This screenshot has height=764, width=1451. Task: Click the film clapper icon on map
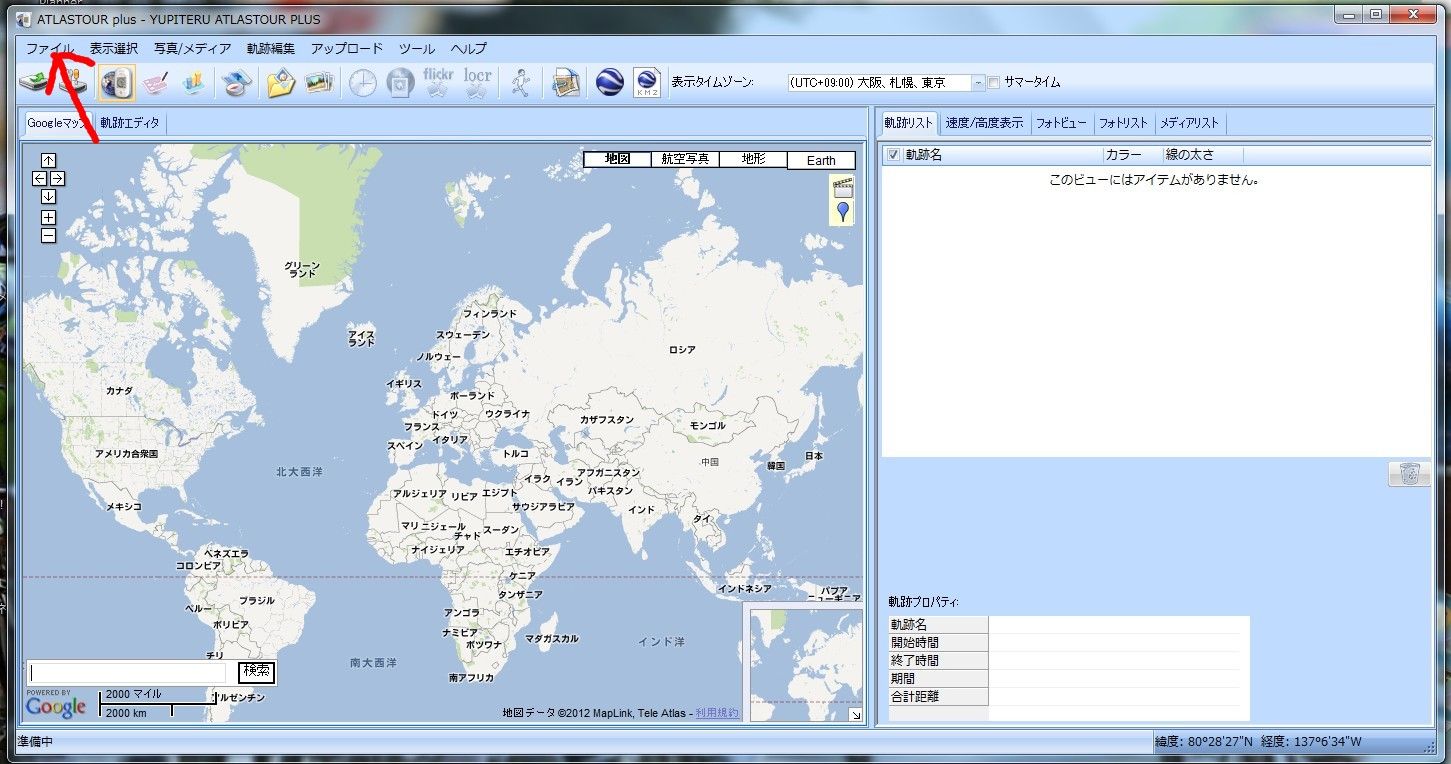click(x=843, y=187)
